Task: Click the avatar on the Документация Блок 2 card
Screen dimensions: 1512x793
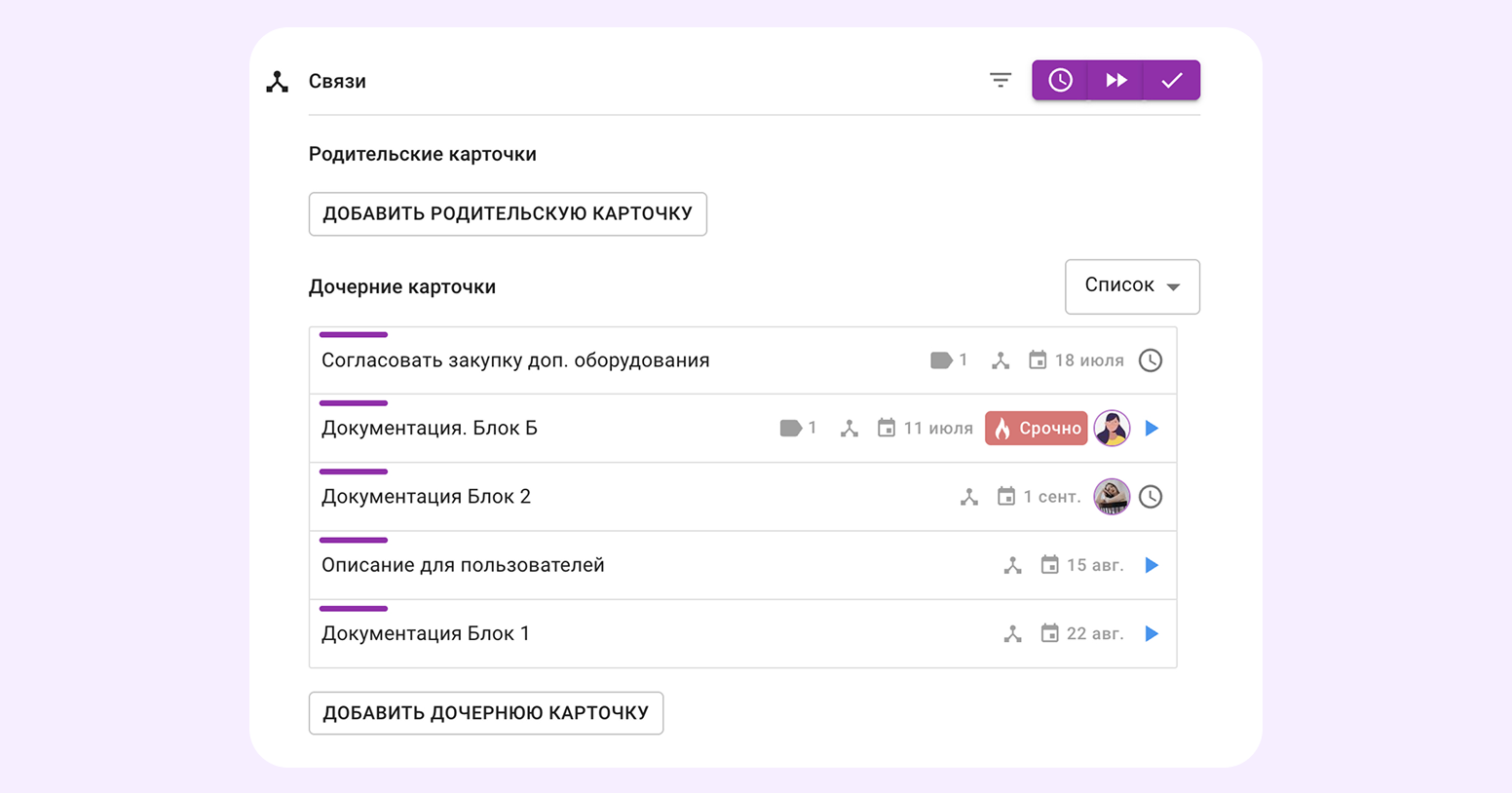Action: 1111,497
